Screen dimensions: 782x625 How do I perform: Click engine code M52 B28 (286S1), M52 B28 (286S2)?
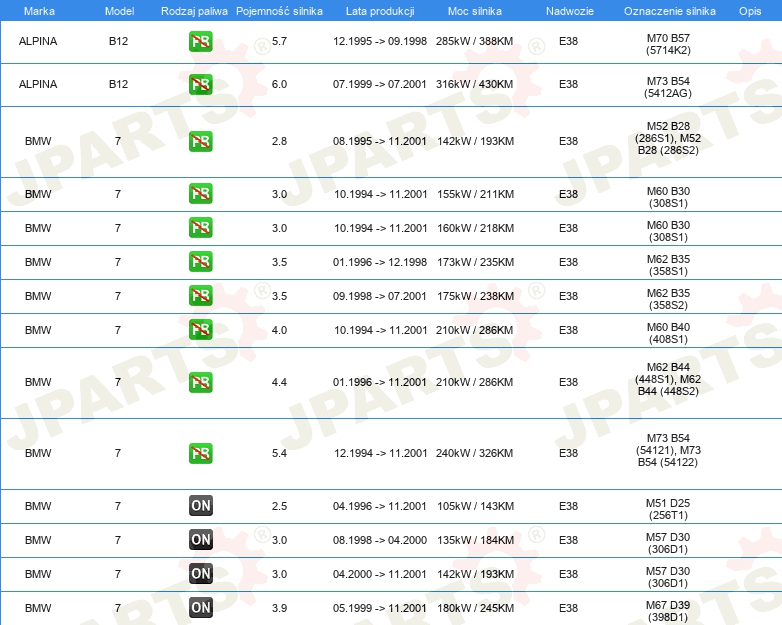click(x=668, y=138)
